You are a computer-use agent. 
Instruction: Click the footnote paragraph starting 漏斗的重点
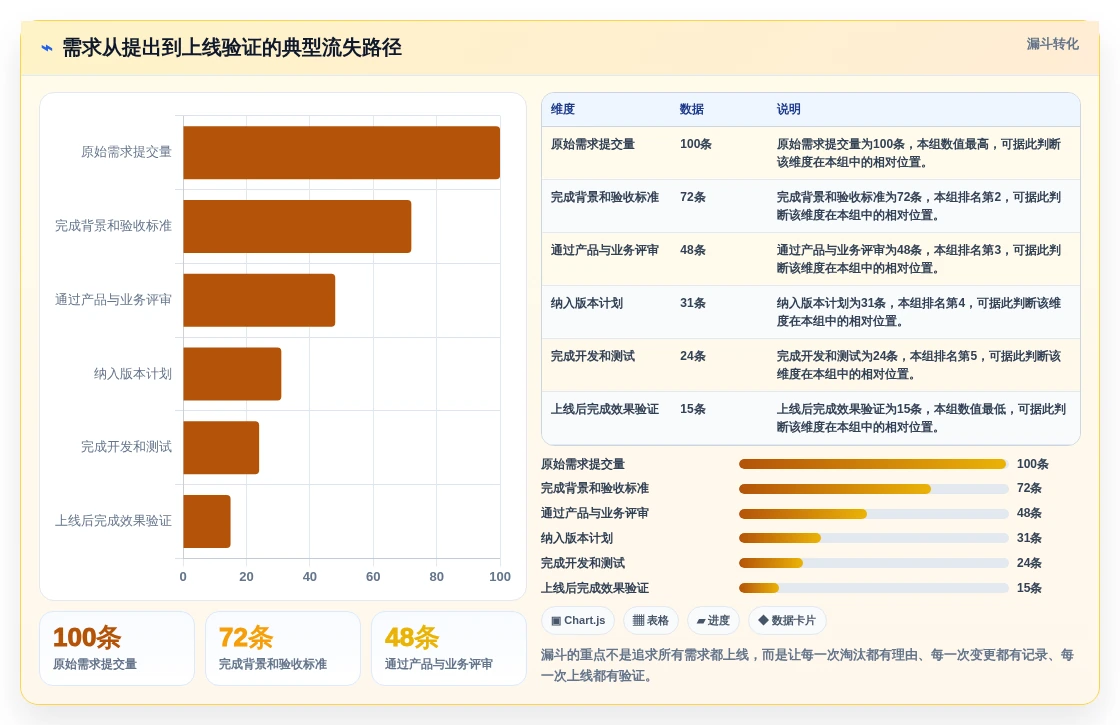808,665
